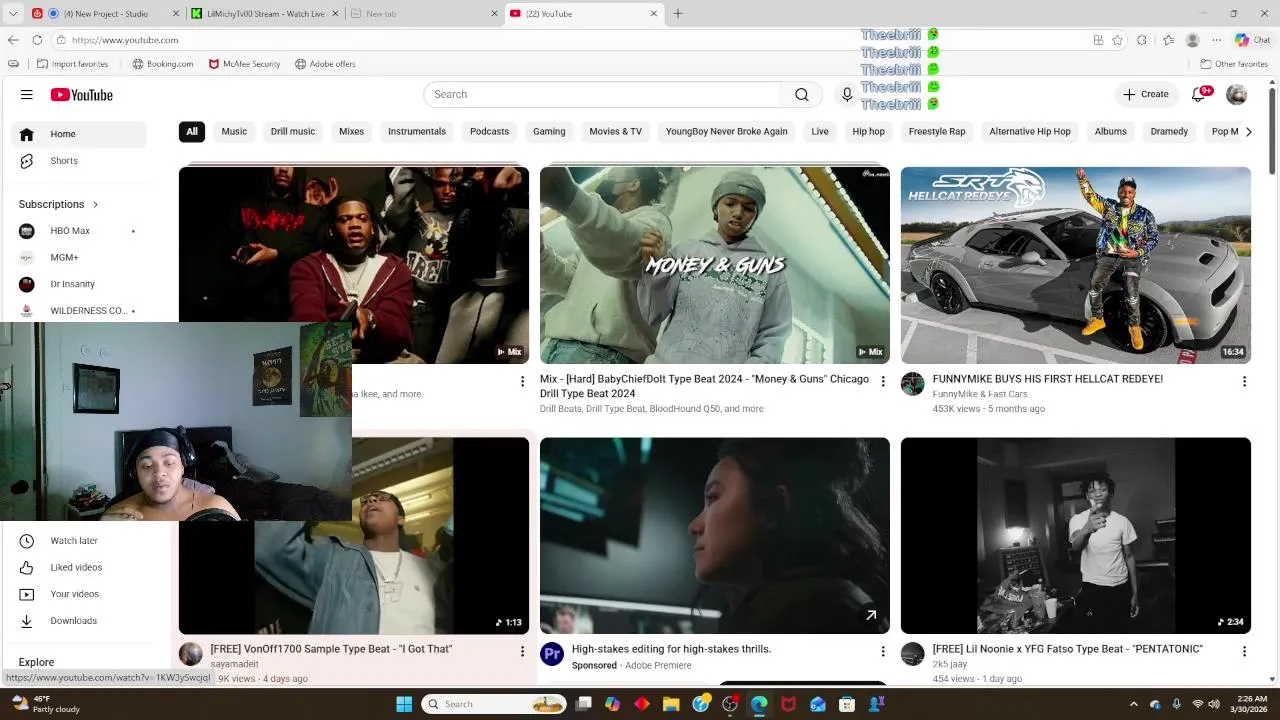Start voice search with microphone icon
The image size is (1280, 720).
pos(847,95)
